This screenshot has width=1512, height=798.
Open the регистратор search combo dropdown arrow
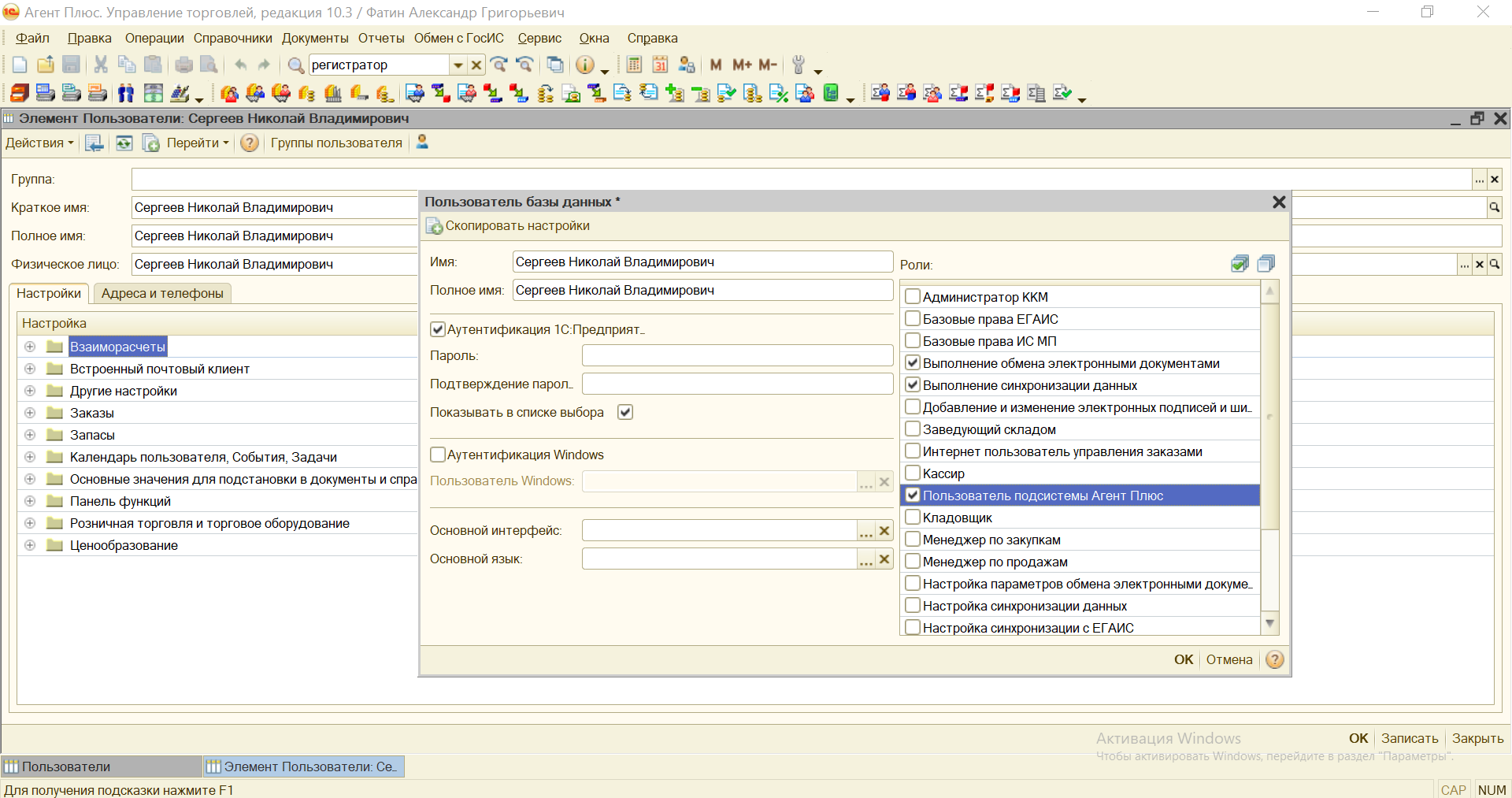[x=458, y=65]
